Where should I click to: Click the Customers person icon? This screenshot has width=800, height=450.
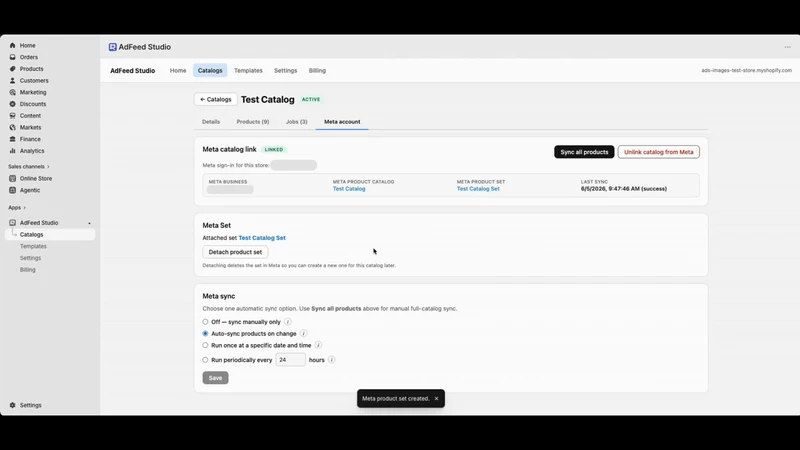[13, 81]
